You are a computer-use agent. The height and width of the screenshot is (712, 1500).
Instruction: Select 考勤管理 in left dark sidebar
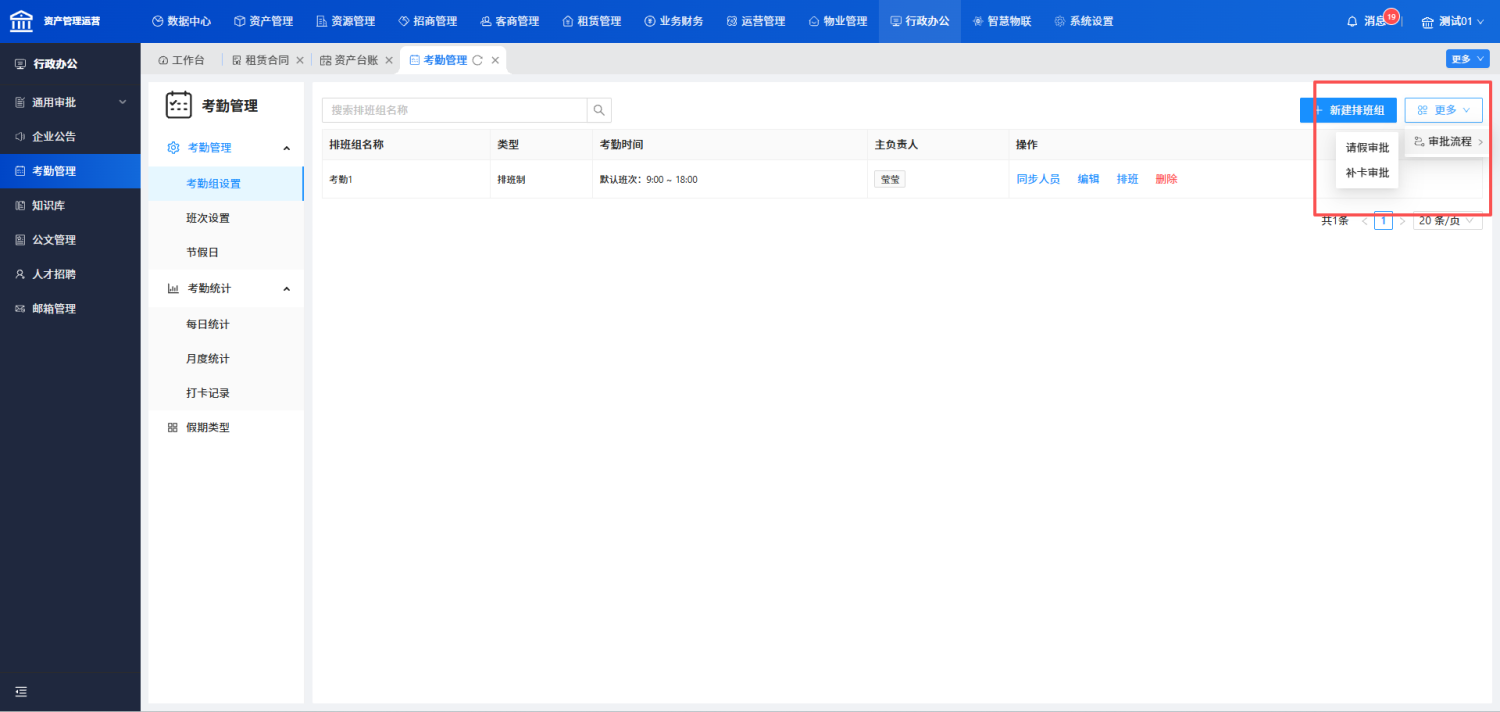(70, 171)
